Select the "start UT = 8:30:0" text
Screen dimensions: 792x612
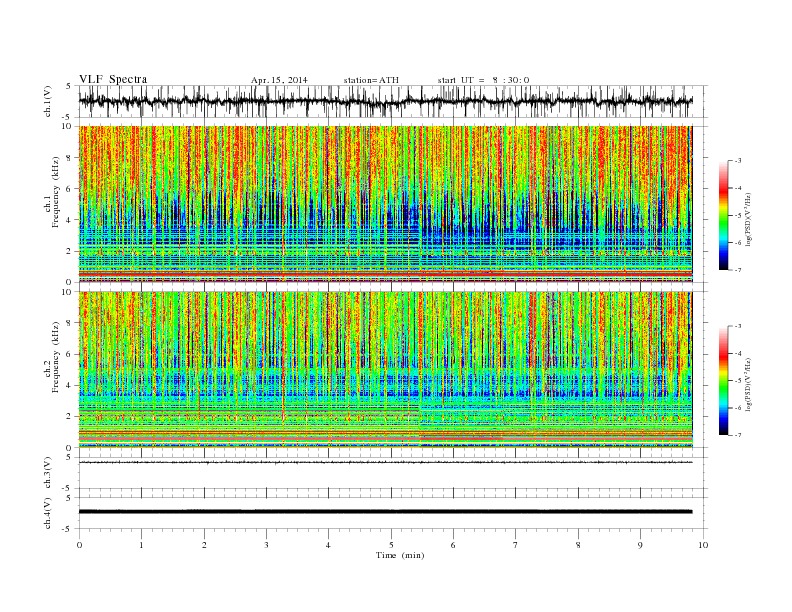[x=483, y=80]
